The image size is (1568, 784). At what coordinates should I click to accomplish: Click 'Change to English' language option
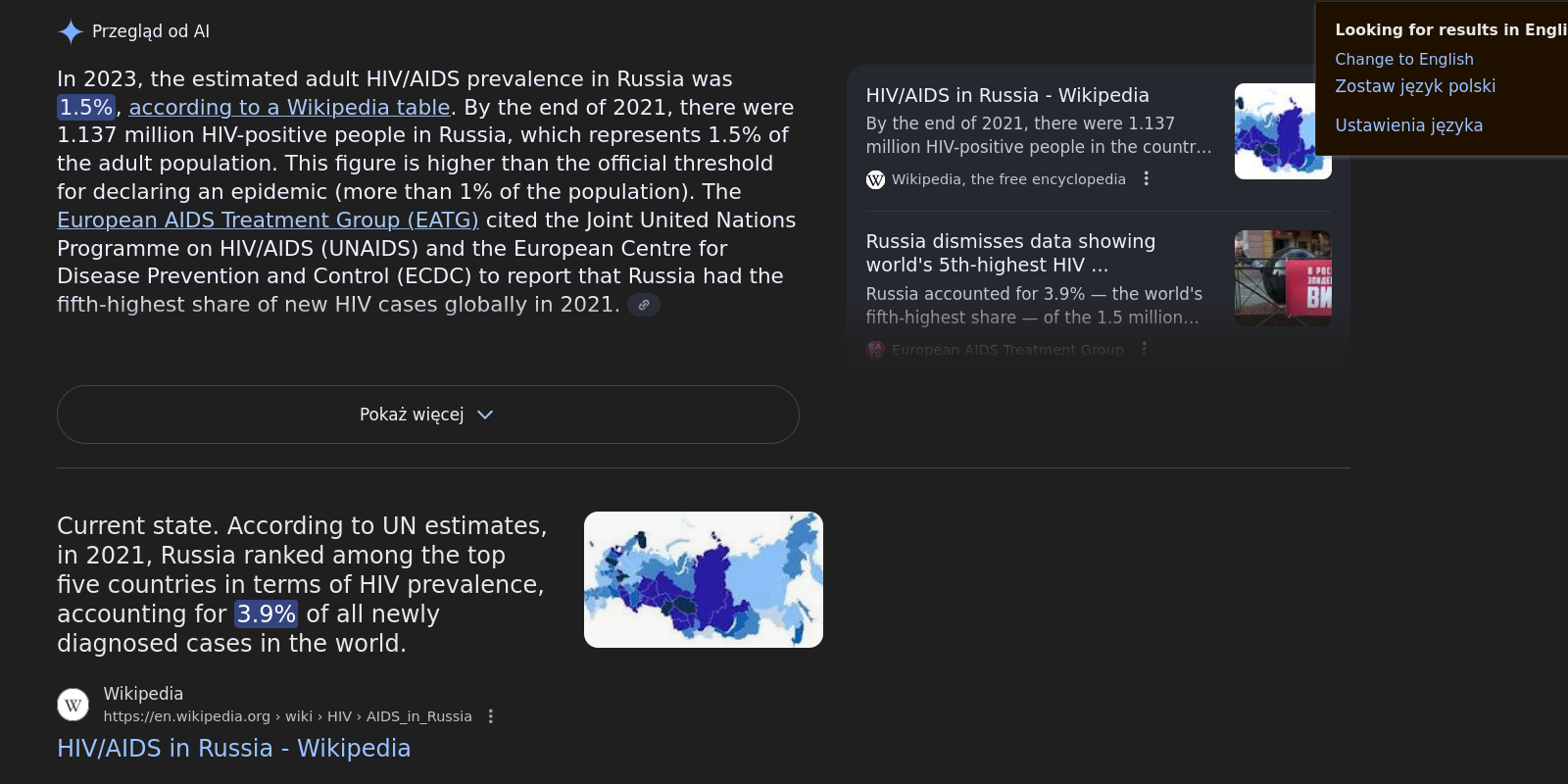tap(1403, 59)
